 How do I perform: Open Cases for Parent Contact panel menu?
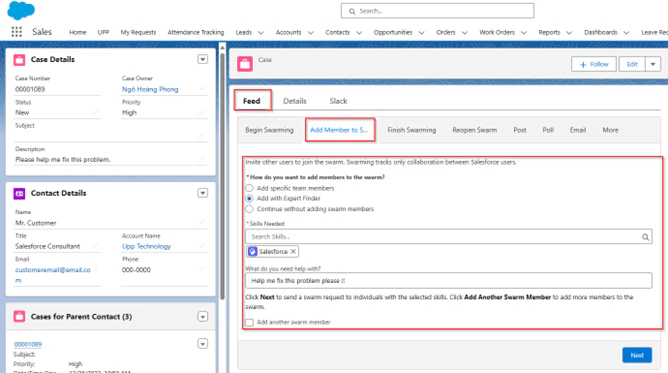(x=203, y=316)
